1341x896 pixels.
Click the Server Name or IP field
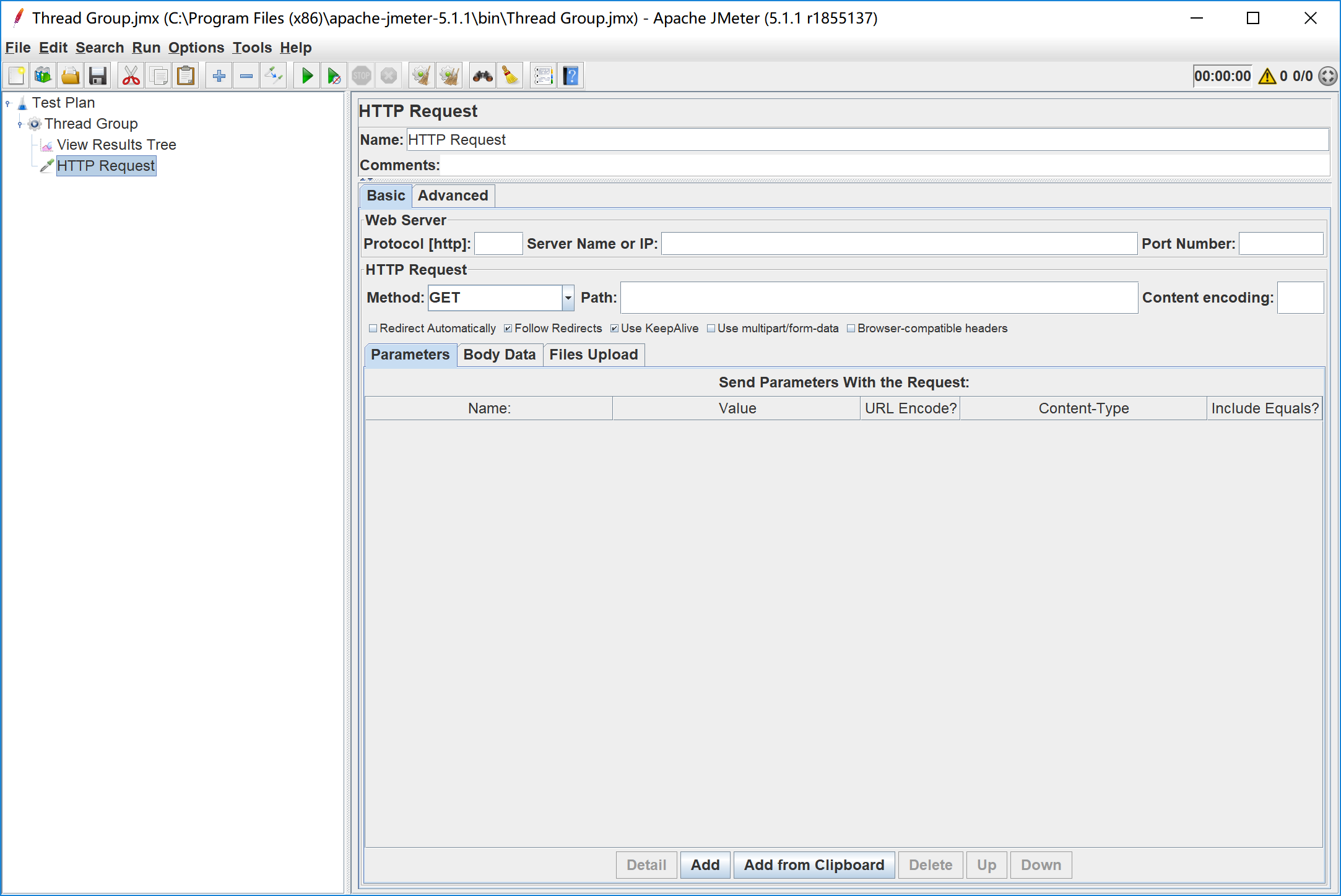tap(899, 244)
